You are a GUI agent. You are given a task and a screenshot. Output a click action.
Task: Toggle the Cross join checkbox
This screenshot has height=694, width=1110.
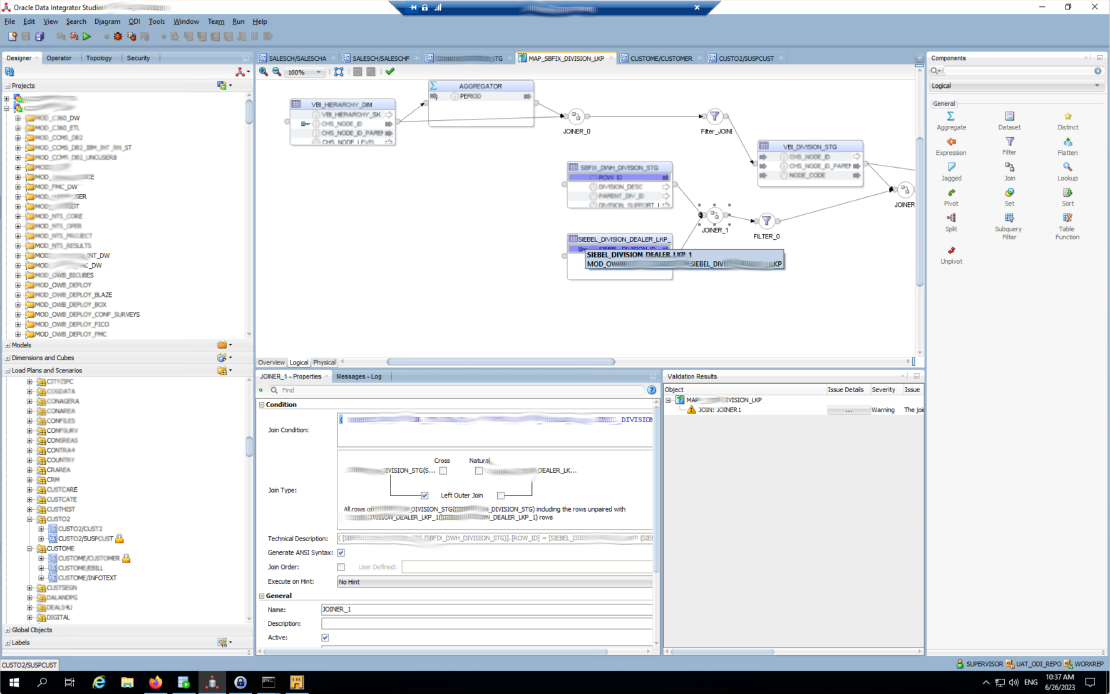click(x=443, y=470)
